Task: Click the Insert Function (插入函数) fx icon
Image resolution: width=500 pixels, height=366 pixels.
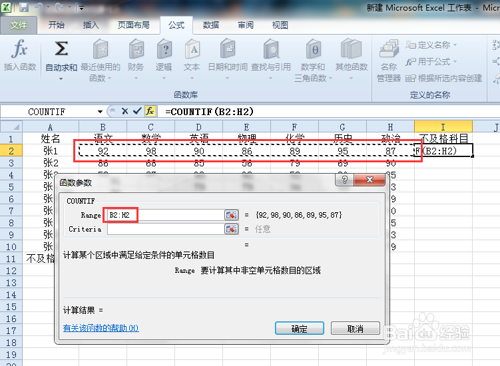Action: [x=19, y=49]
